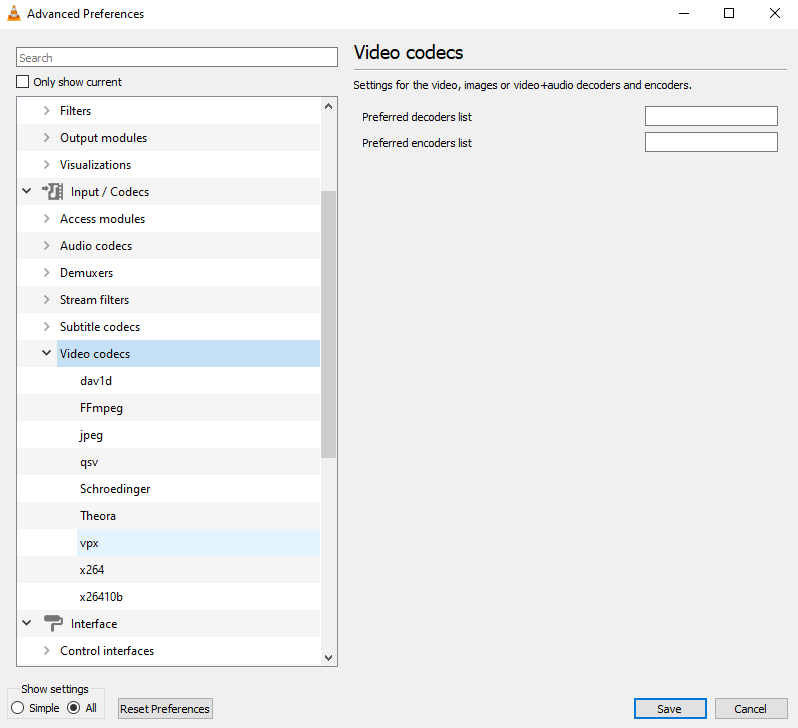Select the x264 codec entry
Image resolution: width=798 pixels, height=728 pixels.
pos(92,570)
